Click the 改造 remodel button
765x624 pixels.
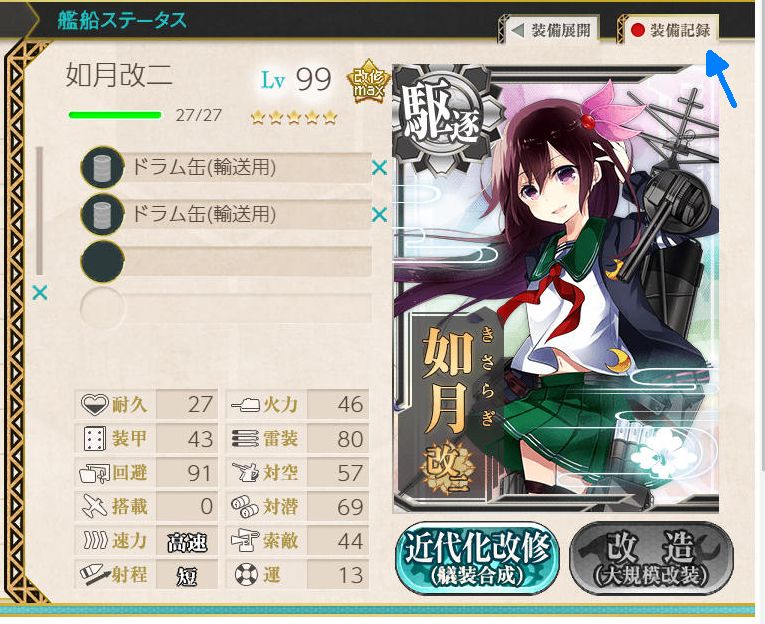[652, 559]
